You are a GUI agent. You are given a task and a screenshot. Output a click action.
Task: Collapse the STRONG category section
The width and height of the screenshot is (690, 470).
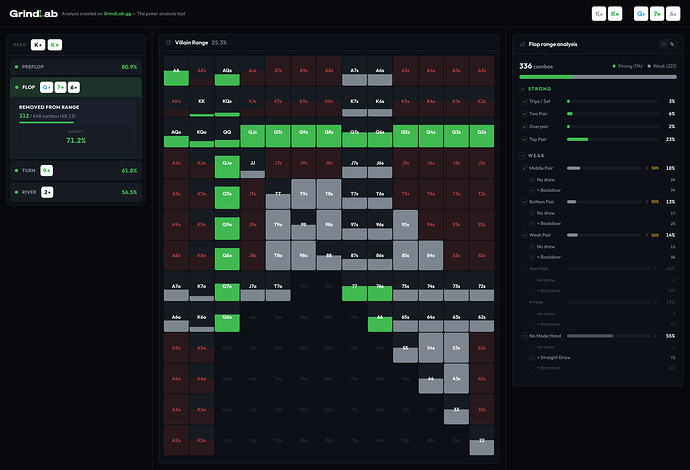[x=521, y=88]
